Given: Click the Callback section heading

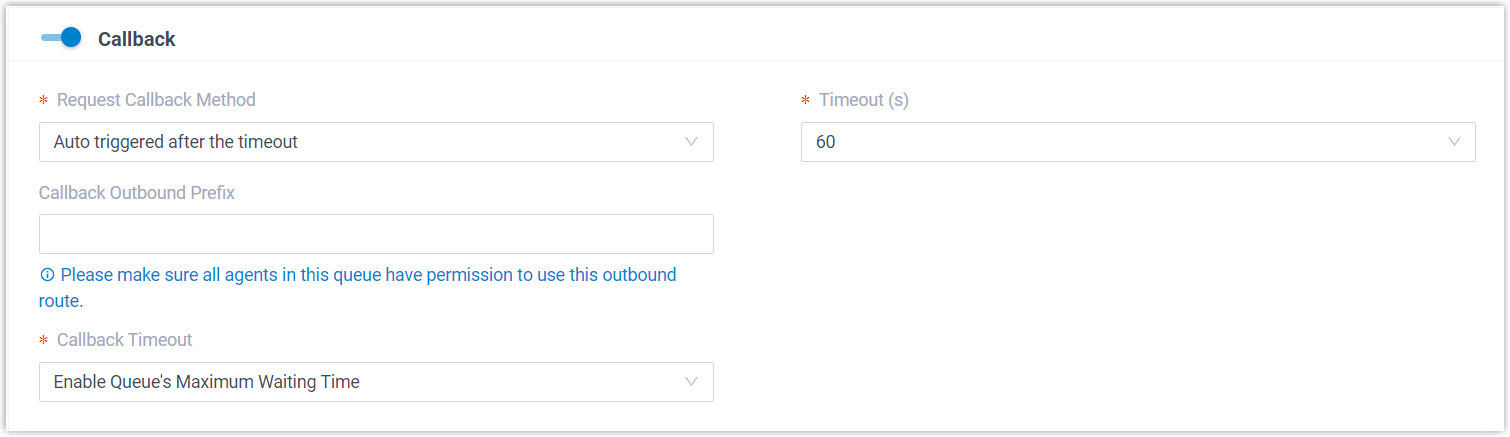Looking at the screenshot, I should pyautogui.click(x=137, y=39).
